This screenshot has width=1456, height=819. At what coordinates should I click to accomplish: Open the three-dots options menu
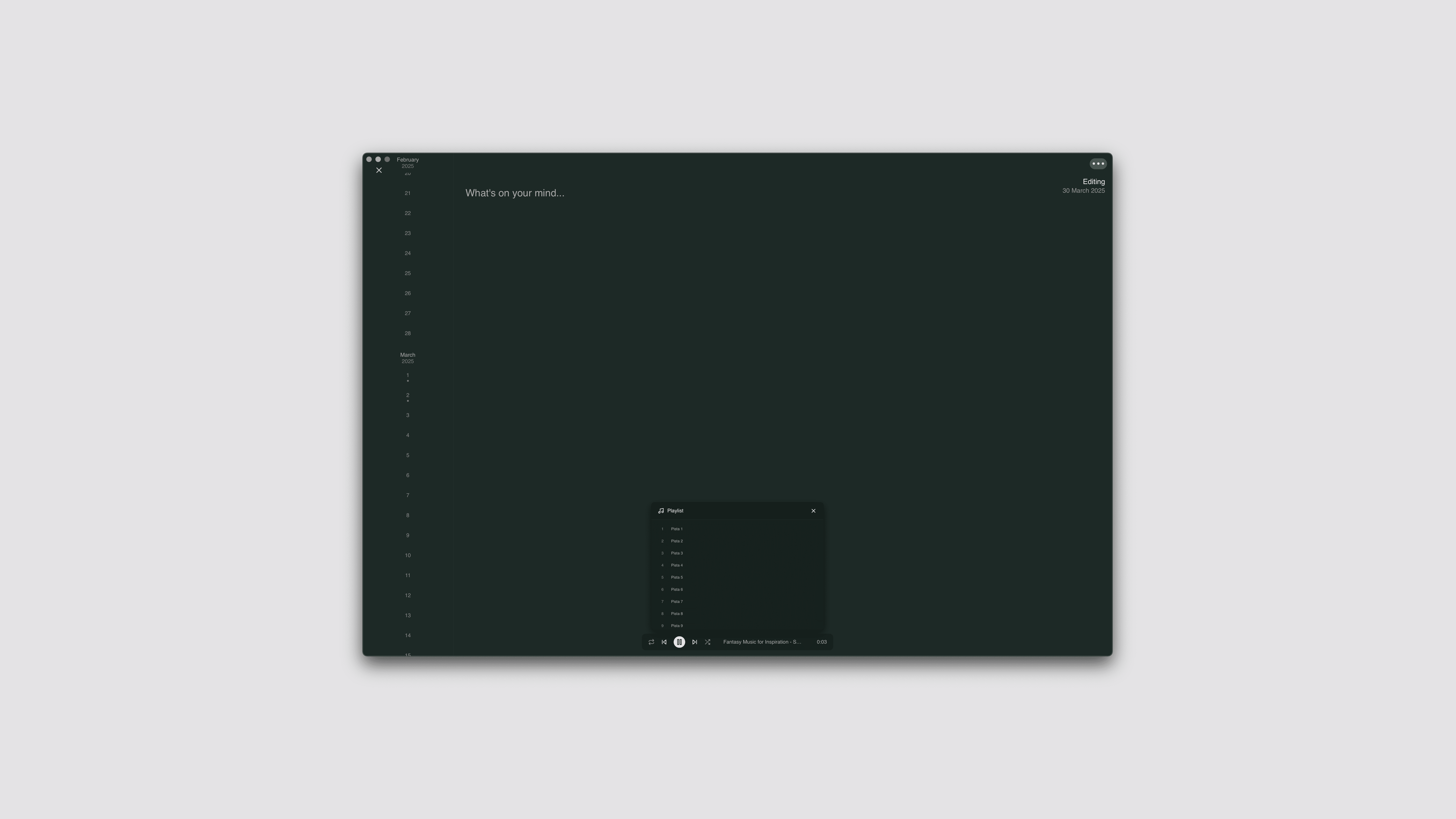pos(1098,164)
